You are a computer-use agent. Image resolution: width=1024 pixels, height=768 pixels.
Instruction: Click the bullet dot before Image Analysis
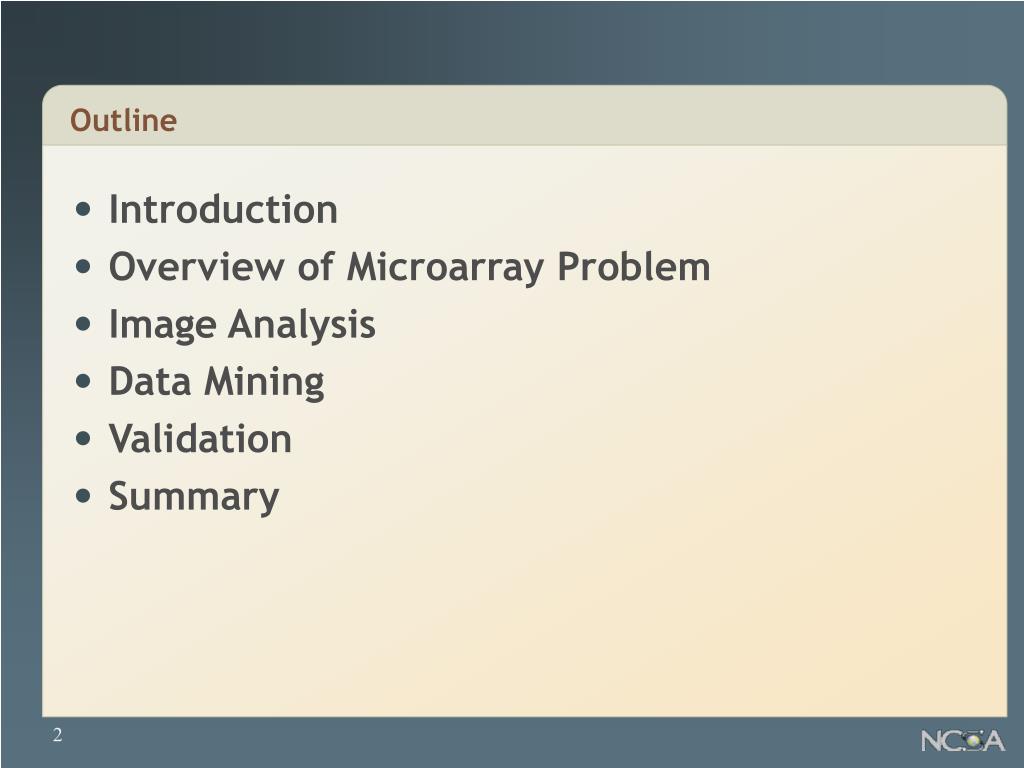pos(83,324)
